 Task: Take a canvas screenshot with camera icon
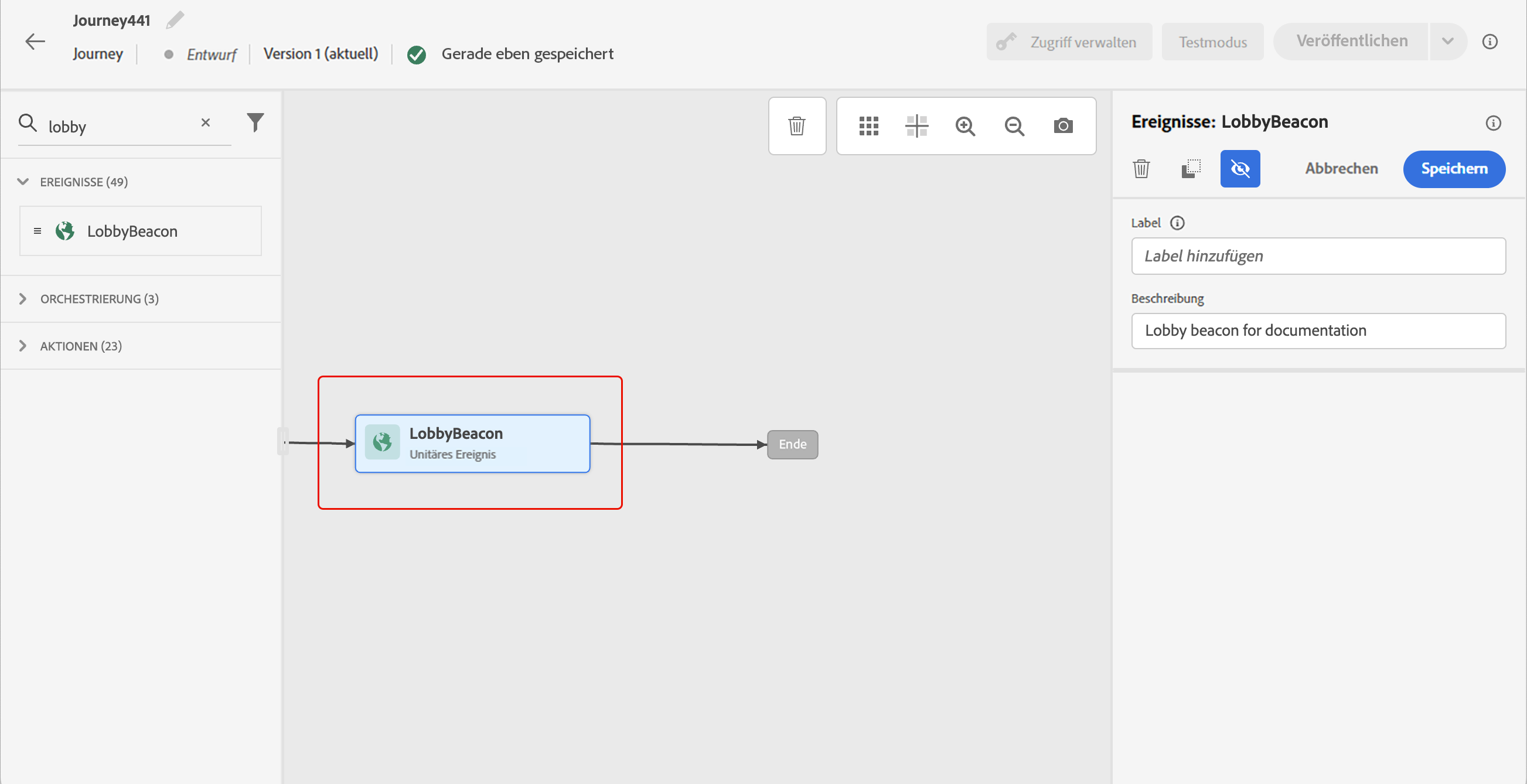coord(1063,125)
